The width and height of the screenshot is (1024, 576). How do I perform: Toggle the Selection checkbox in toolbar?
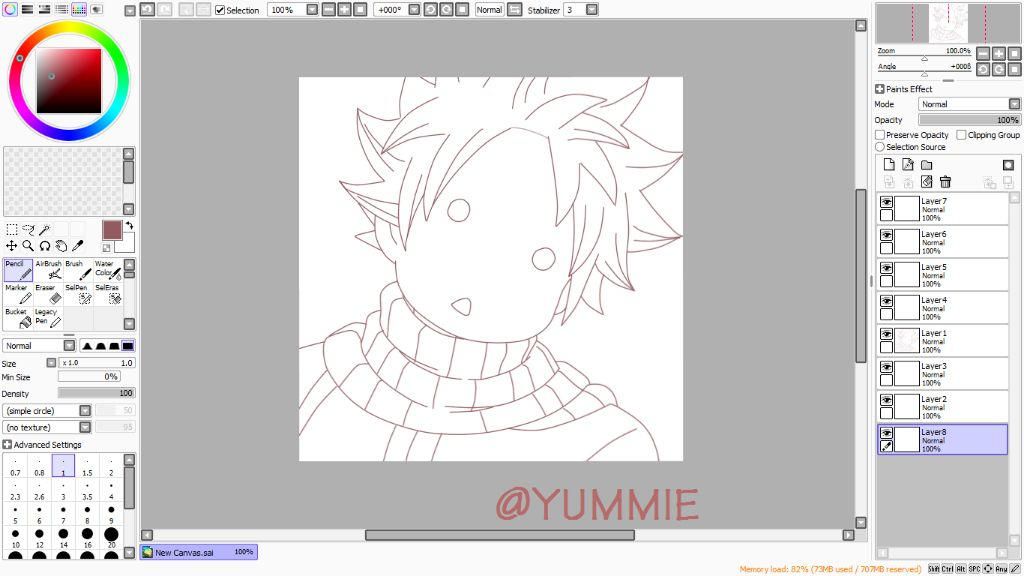click(x=220, y=10)
